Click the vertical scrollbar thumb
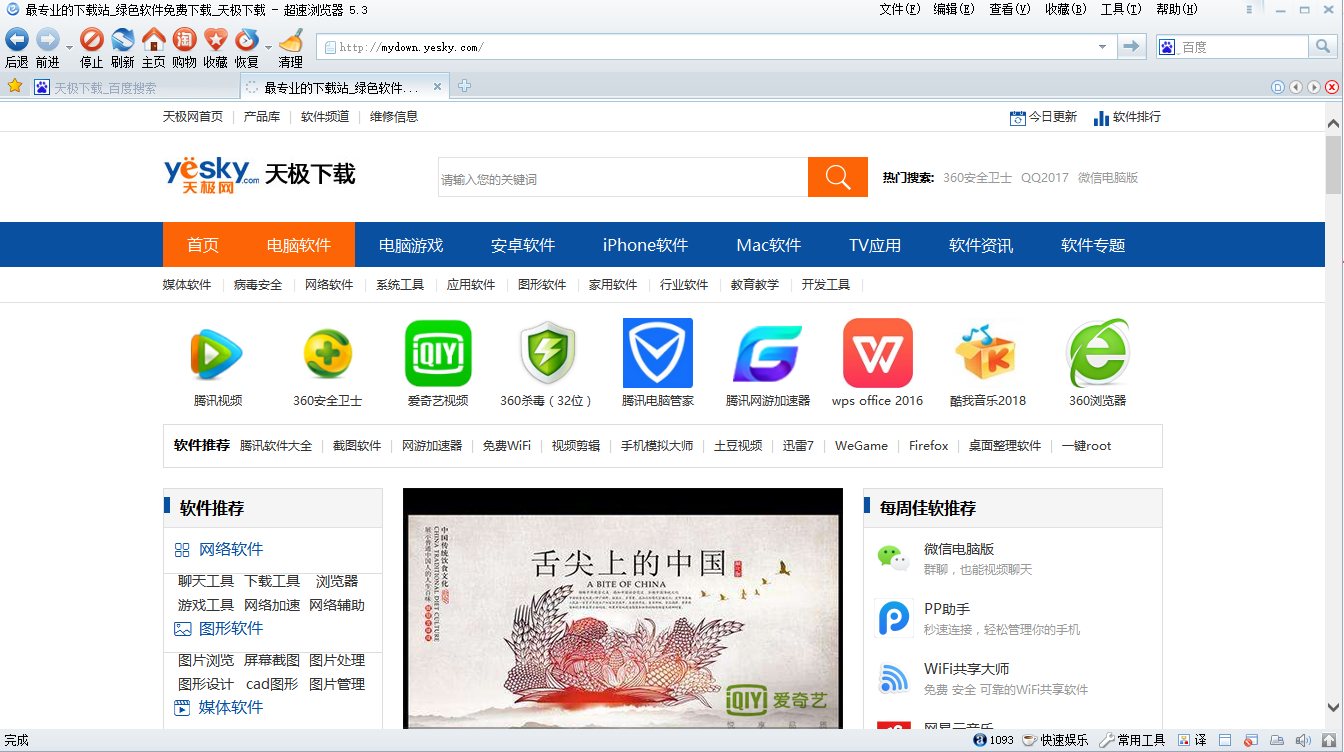Image resolution: width=1344 pixels, height=752 pixels. pos(1334,165)
